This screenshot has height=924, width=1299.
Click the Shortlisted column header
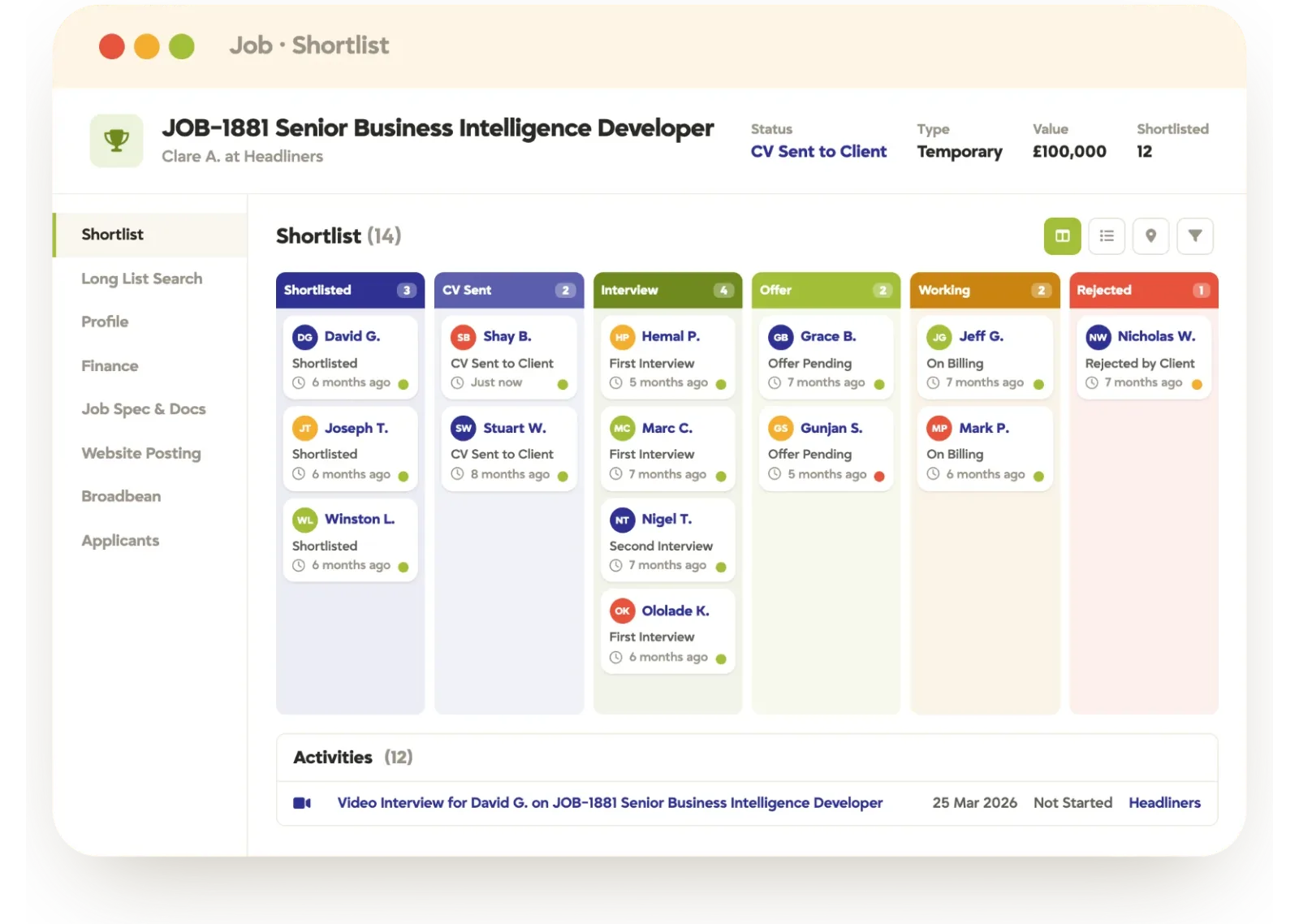pyautogui.click(x=350, y=290)
